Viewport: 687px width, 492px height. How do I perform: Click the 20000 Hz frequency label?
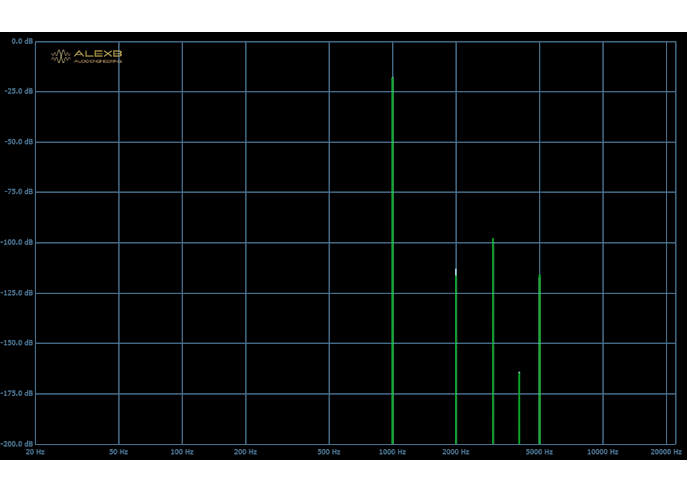(x=666, y=452)
